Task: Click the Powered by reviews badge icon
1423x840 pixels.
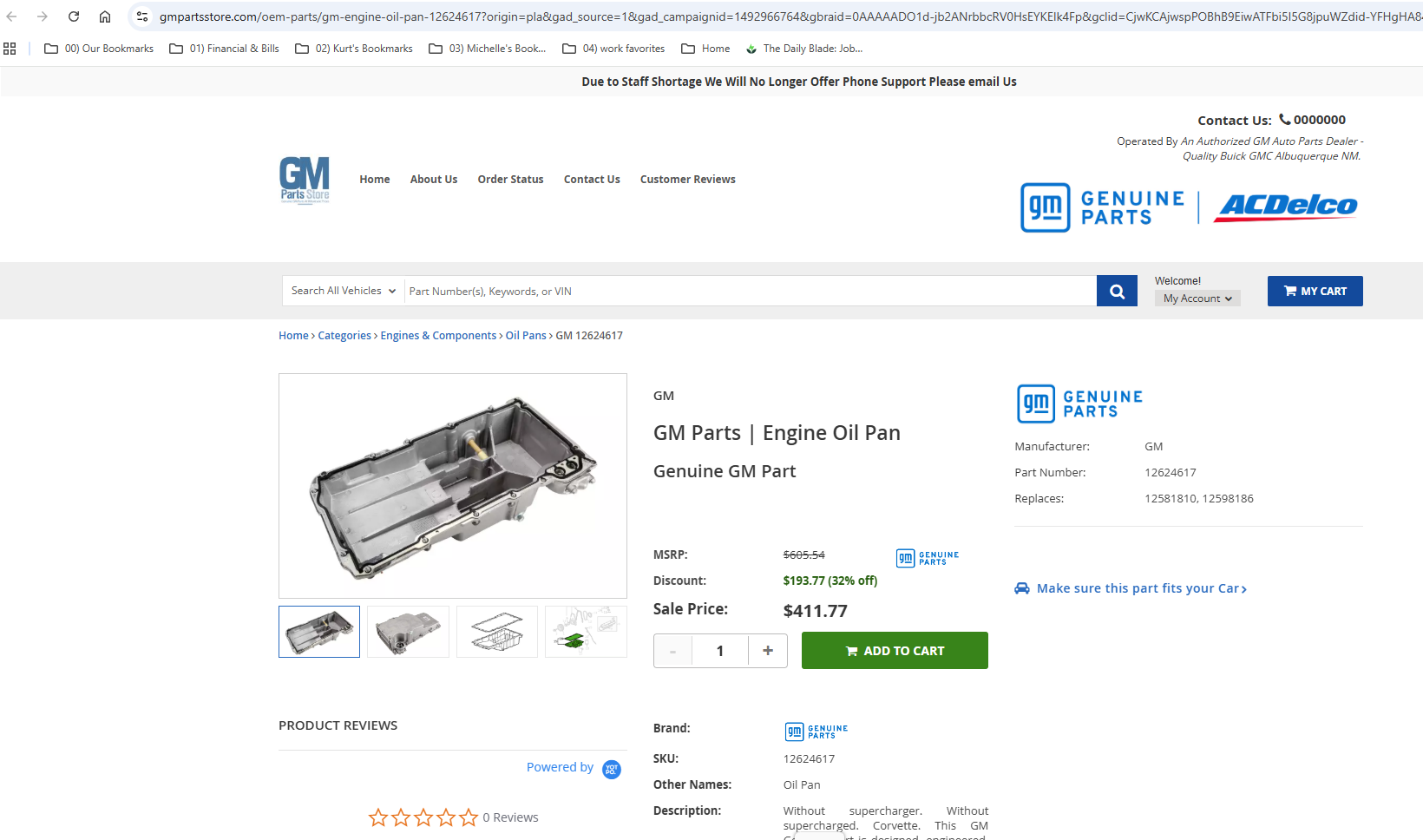Action: 612,770
